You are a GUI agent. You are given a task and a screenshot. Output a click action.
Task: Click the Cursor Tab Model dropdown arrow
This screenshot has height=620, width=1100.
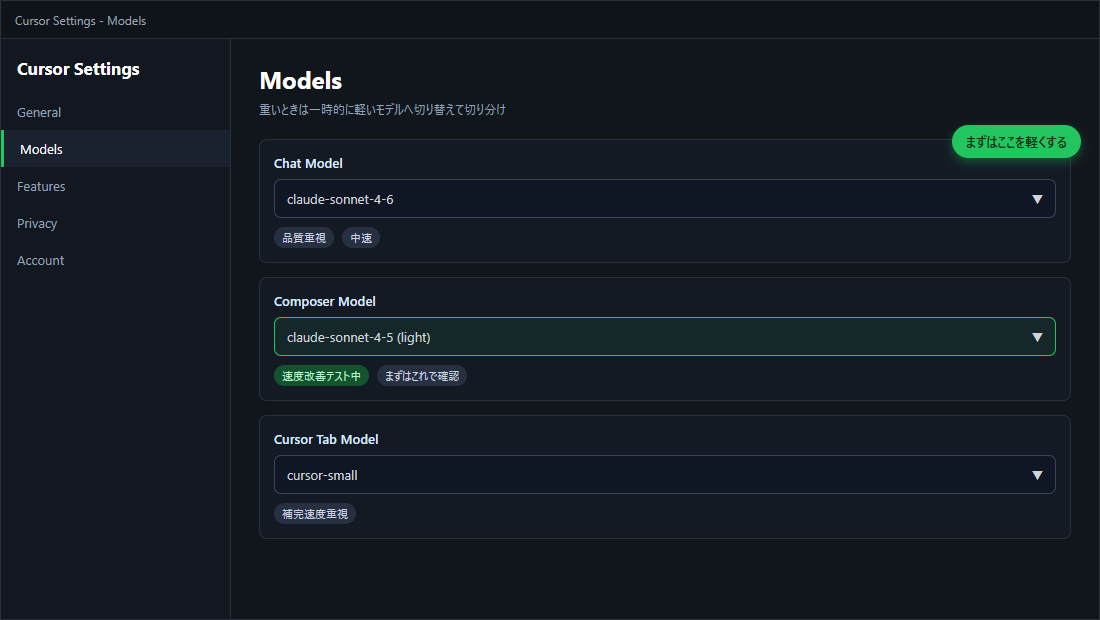coord(1037,475)
